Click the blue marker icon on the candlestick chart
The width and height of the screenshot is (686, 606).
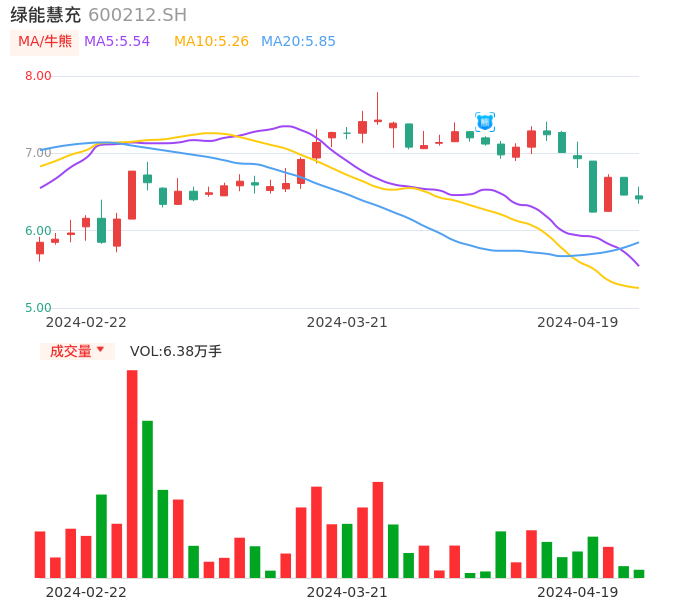pos(485,122)
